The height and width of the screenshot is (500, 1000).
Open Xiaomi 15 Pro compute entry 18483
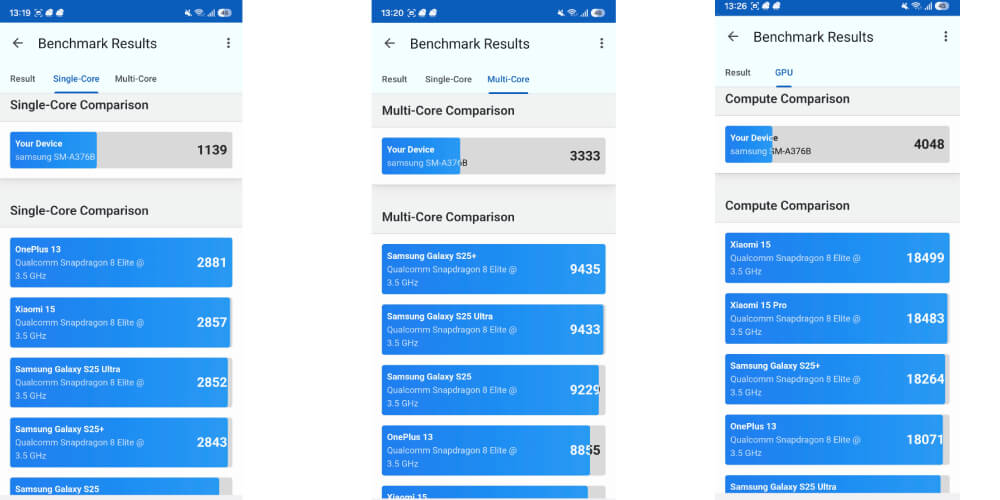click(837, 318)
